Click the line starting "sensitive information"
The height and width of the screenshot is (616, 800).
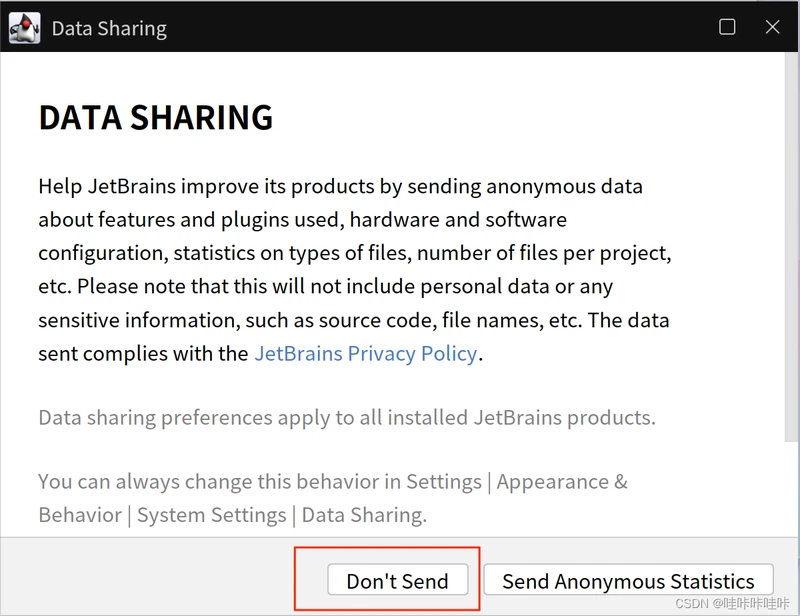pyautogui.click(x=353, y=320)
